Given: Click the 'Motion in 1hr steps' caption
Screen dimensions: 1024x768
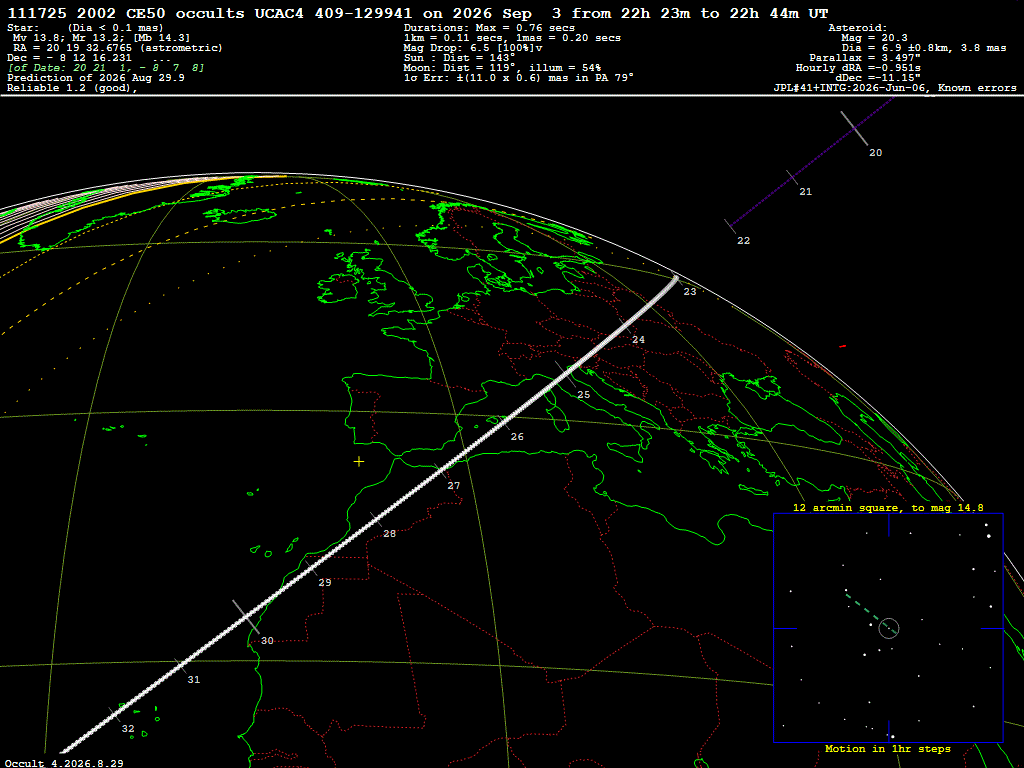Looking at the screenshot, I should click(888, 748).
